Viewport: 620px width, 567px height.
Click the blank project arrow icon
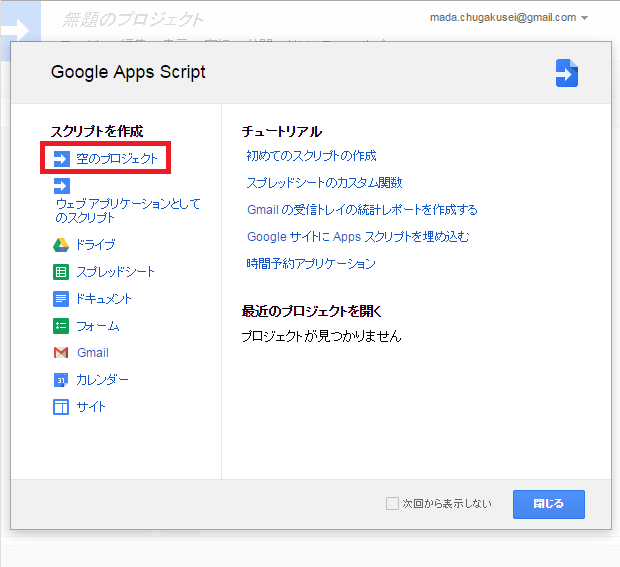(62, 159)
